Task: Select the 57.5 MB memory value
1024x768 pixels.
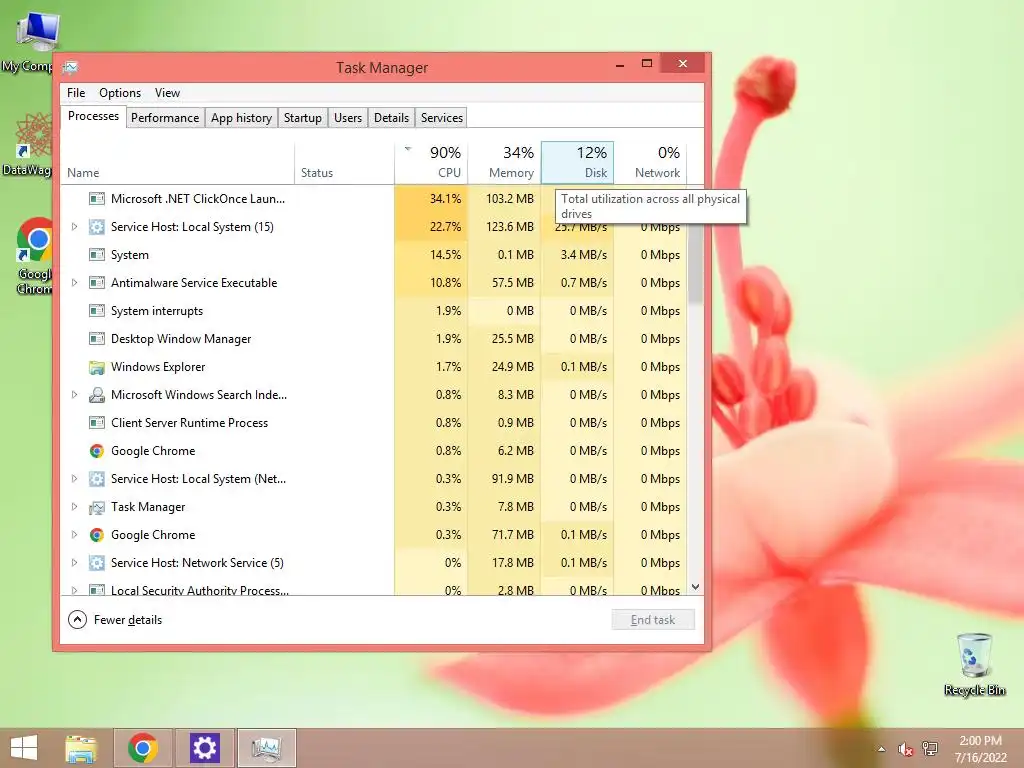Action: click(504, 283)
